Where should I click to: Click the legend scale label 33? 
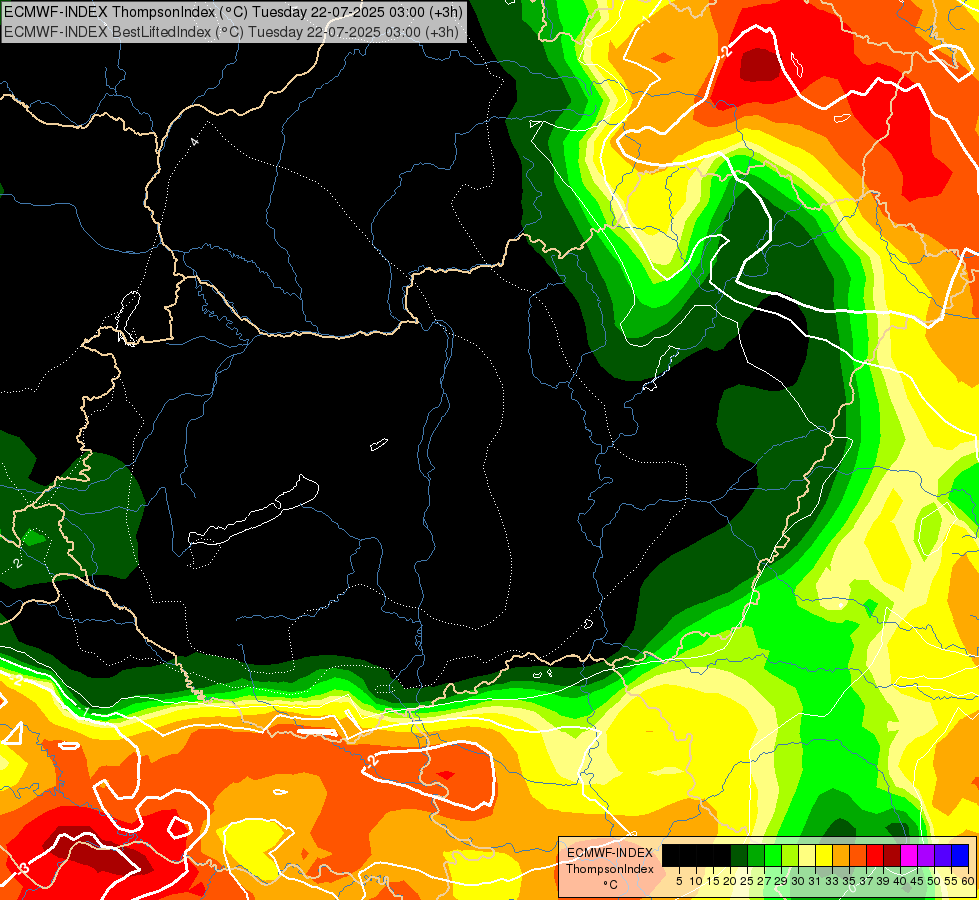pyautogui.click(x=832, y=881)
